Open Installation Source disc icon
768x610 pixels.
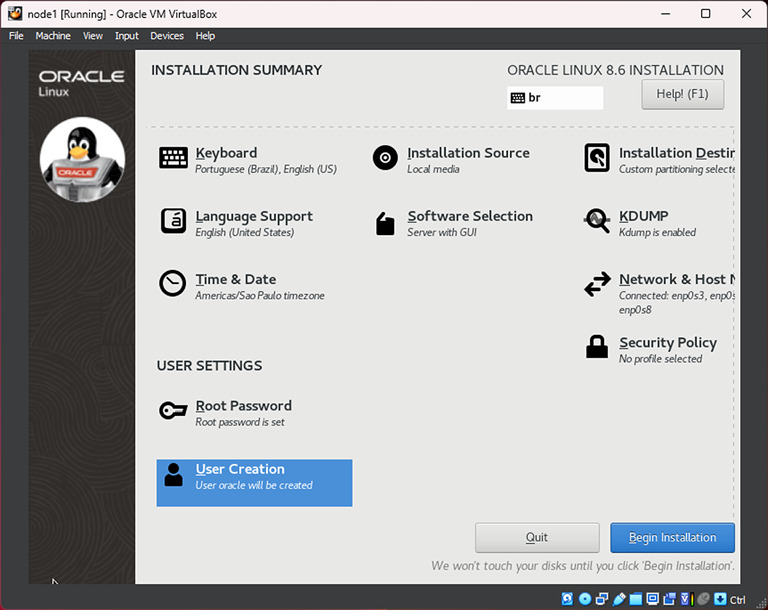click(x=385, y=158)
